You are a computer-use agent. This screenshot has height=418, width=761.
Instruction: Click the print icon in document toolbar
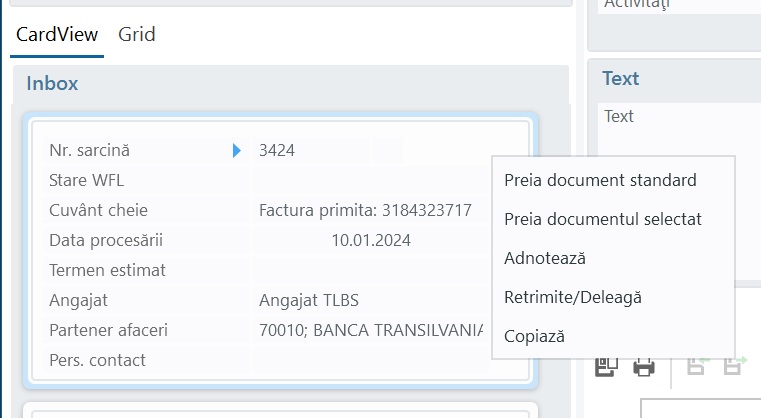click(644, 367)
